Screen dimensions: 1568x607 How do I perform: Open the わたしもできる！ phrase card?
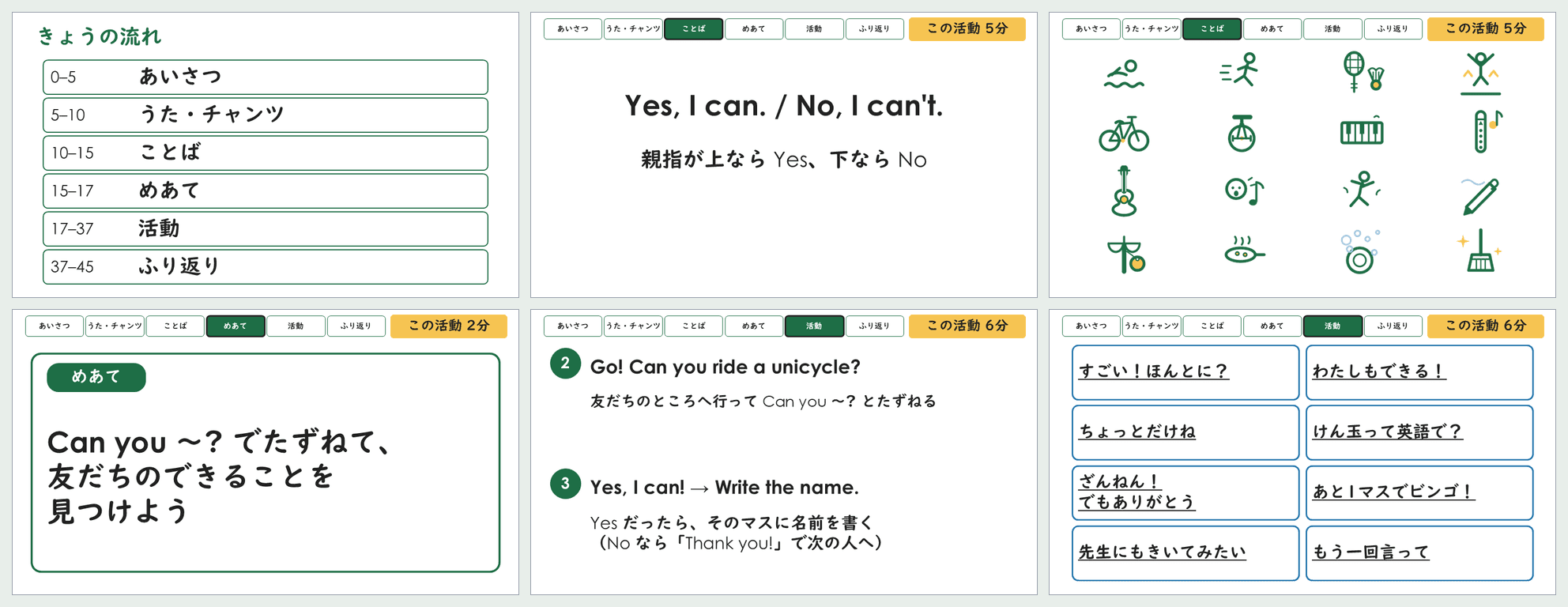coord(1419,372)
